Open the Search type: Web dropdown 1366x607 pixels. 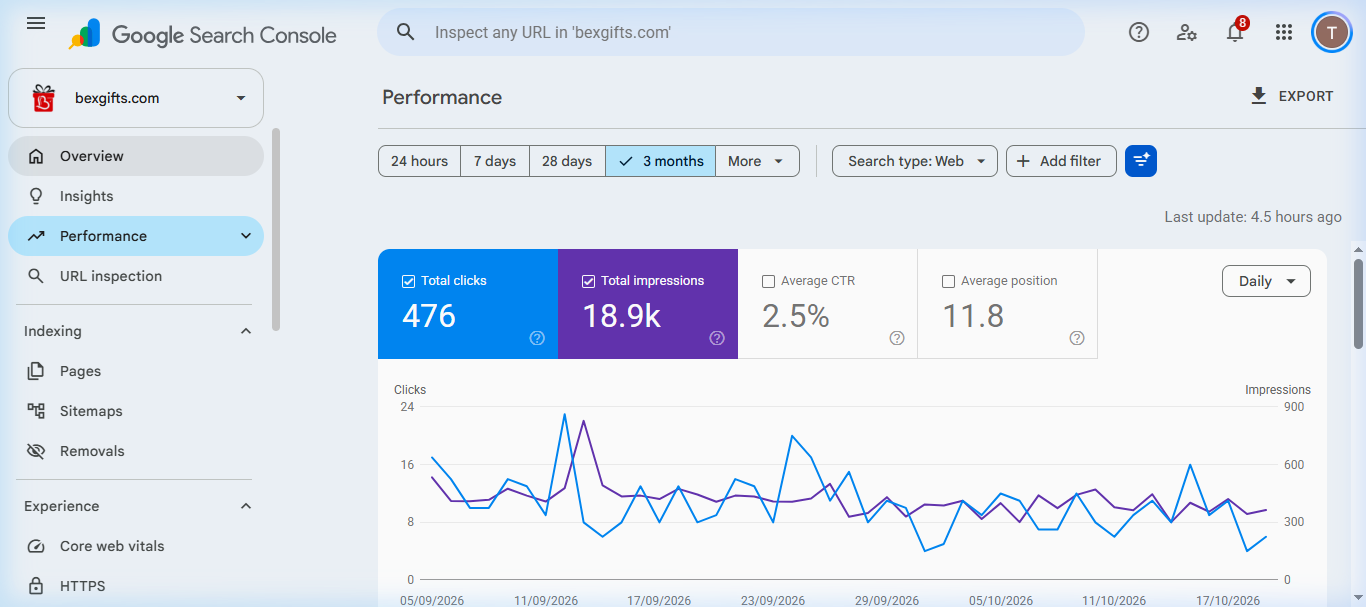click(x=915, y=161)
